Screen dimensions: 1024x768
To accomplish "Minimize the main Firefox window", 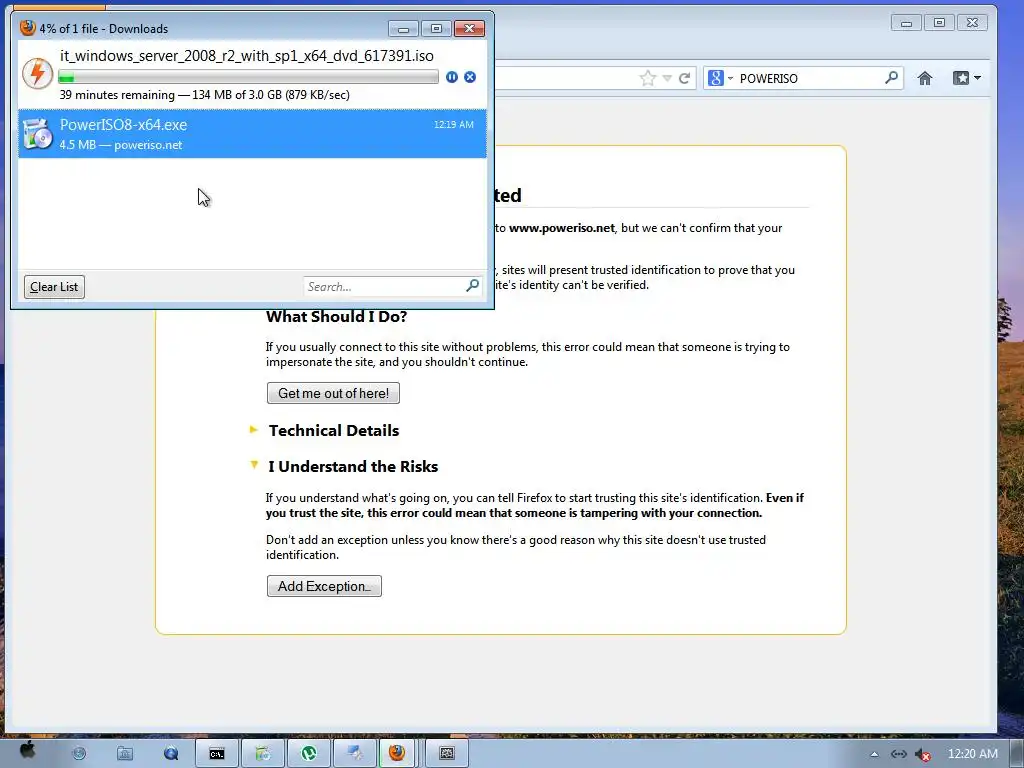I will coord(906,23).
